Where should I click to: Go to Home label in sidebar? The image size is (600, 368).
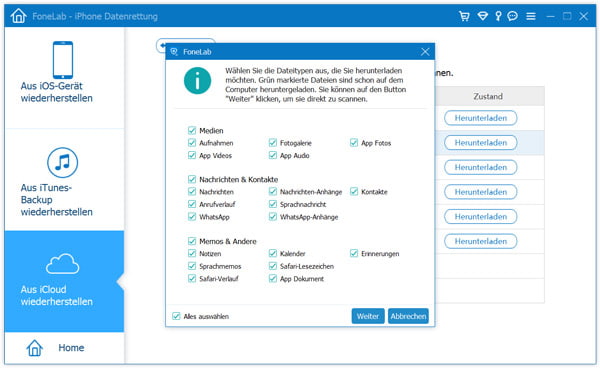71,348
